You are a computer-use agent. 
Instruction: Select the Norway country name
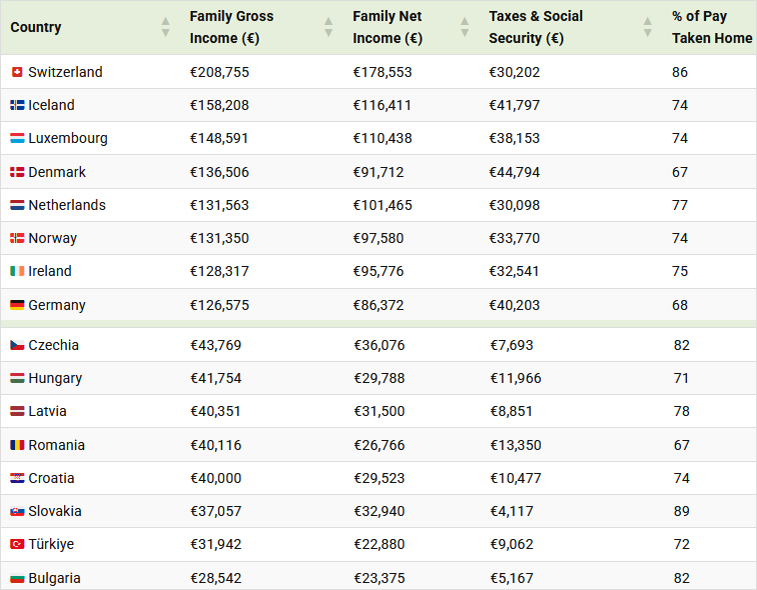(x=53, y=238)
